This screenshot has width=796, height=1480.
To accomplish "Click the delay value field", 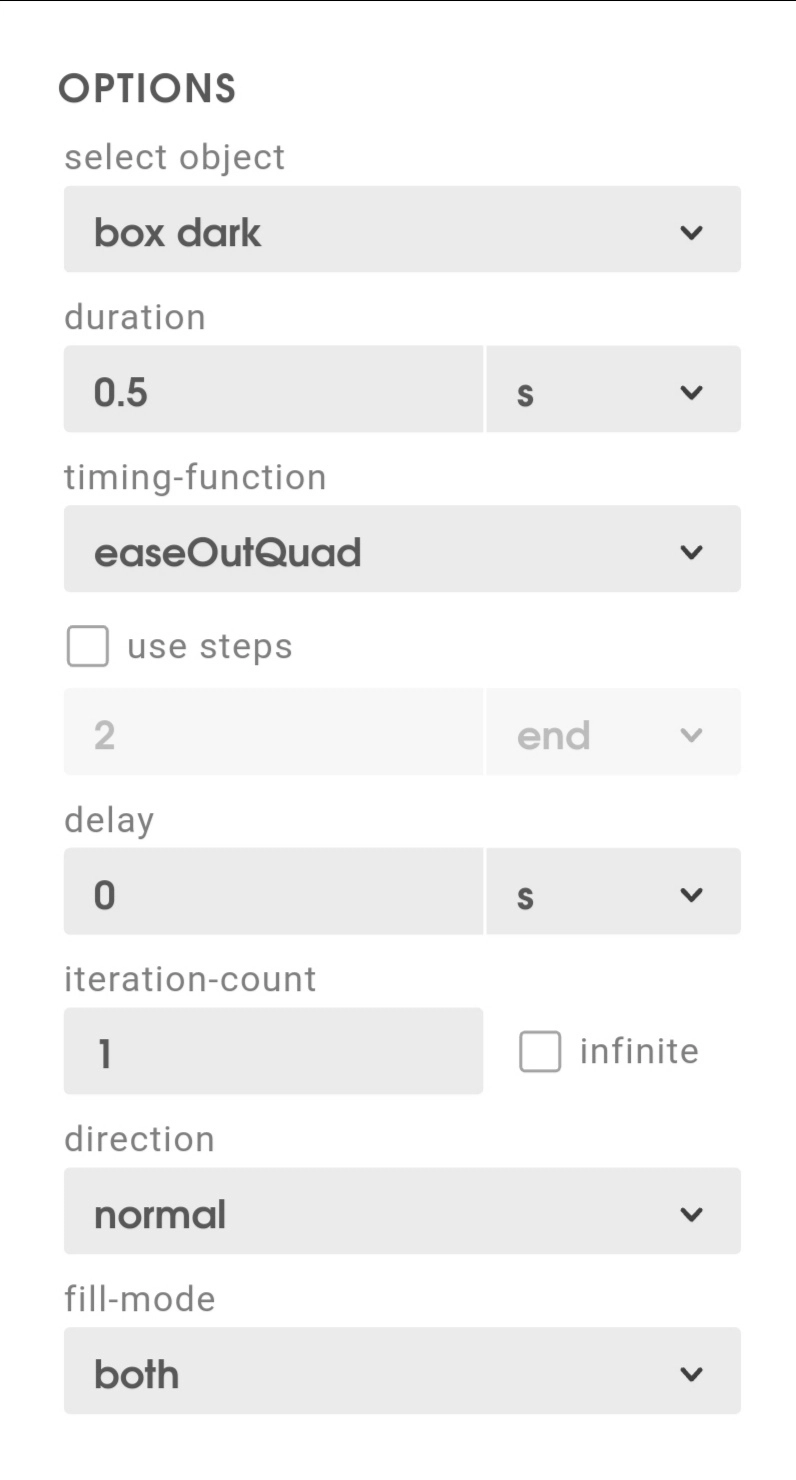I will pos(273,892).
